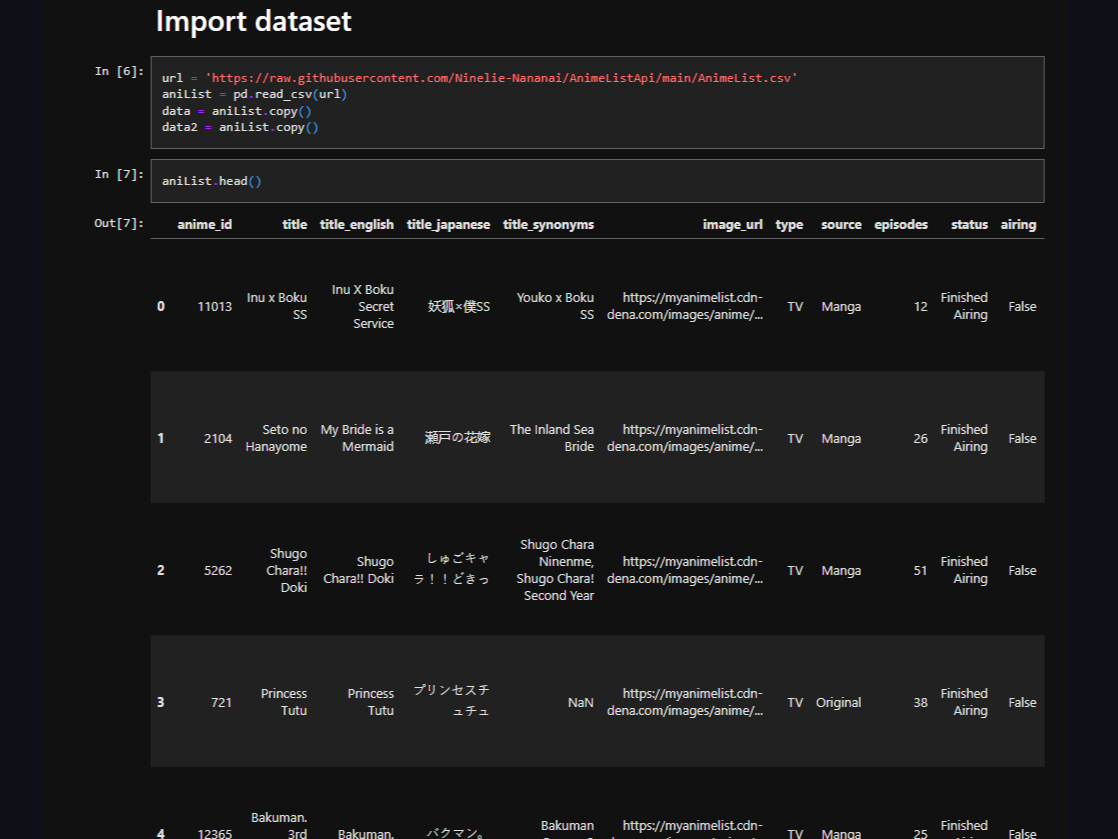
Task: Click the title column header
Action: (x=294, y=225)
